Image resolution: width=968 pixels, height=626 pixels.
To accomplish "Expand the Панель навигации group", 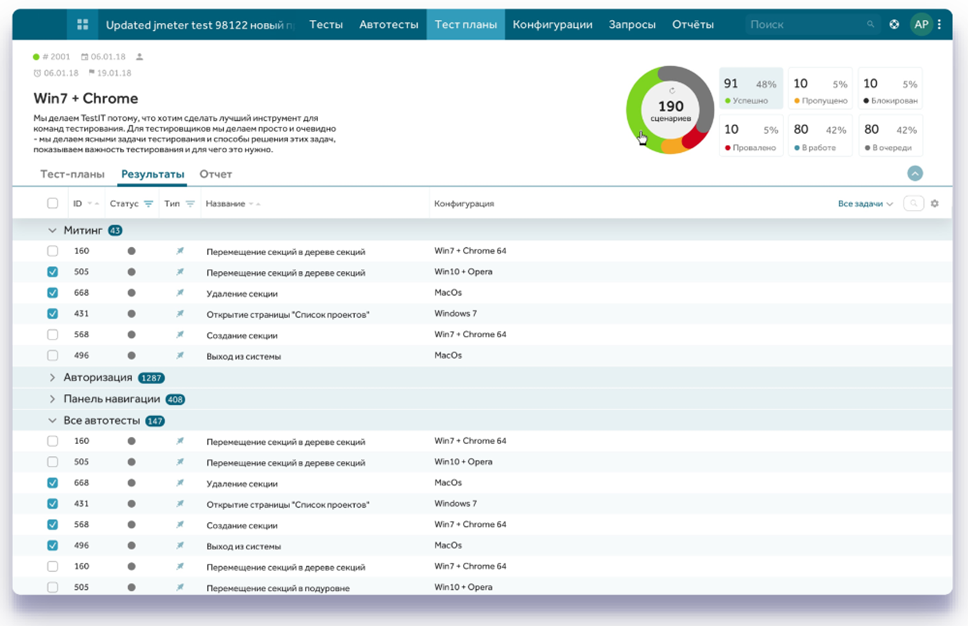I will pos(52,399).
